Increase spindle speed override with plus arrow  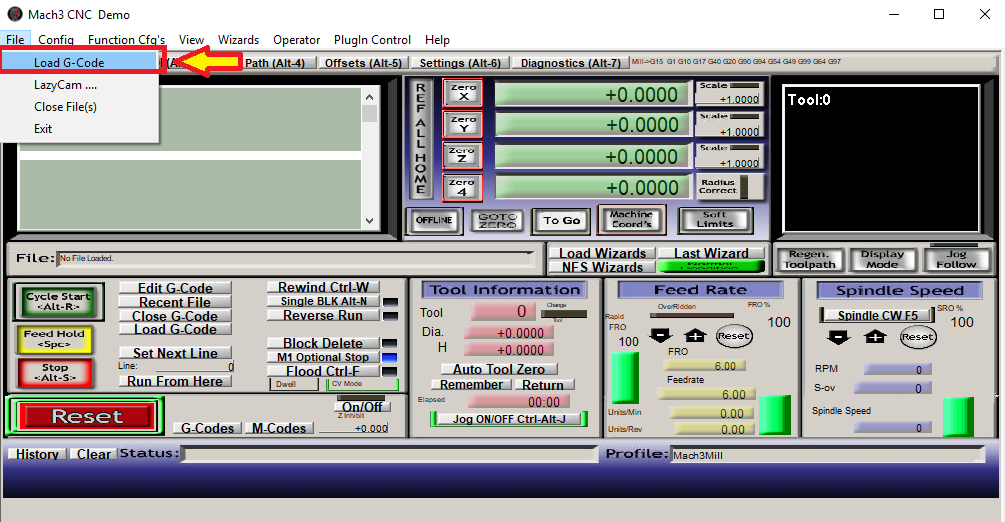coord(875,337)
